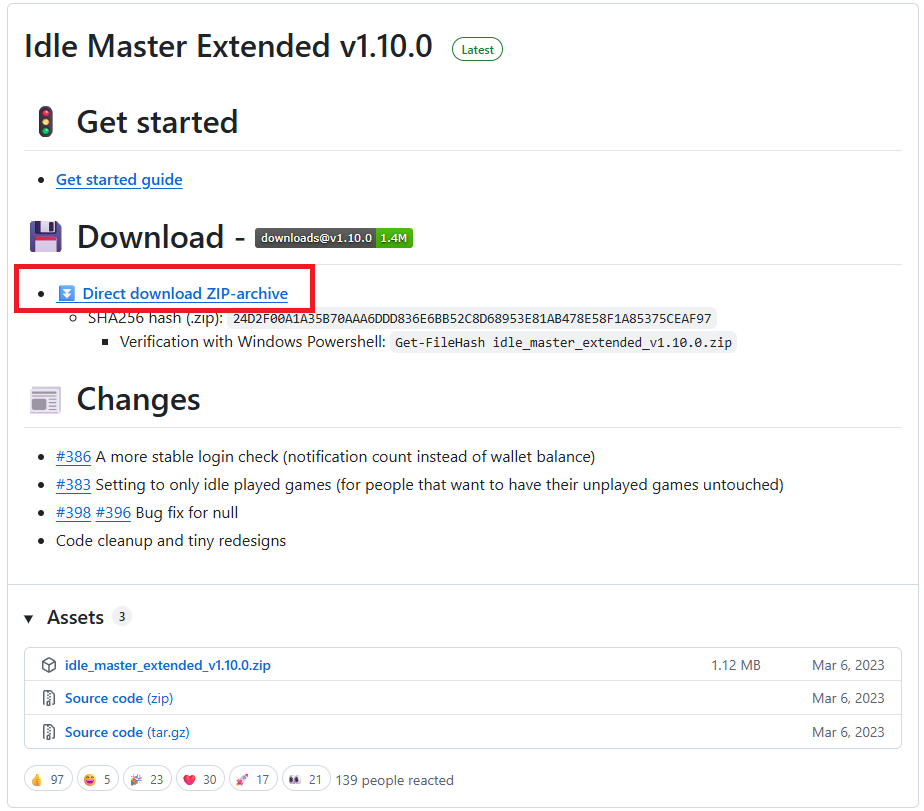Click the SHA256 hash value code

(472, 319)
